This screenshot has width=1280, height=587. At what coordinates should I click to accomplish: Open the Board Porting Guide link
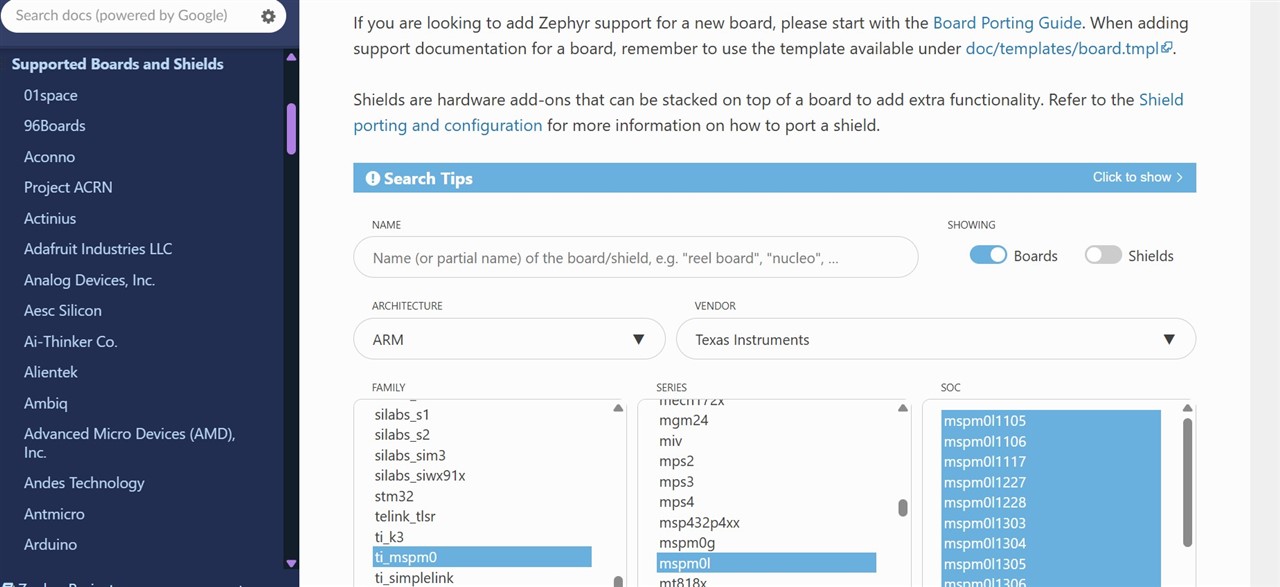1007,22
